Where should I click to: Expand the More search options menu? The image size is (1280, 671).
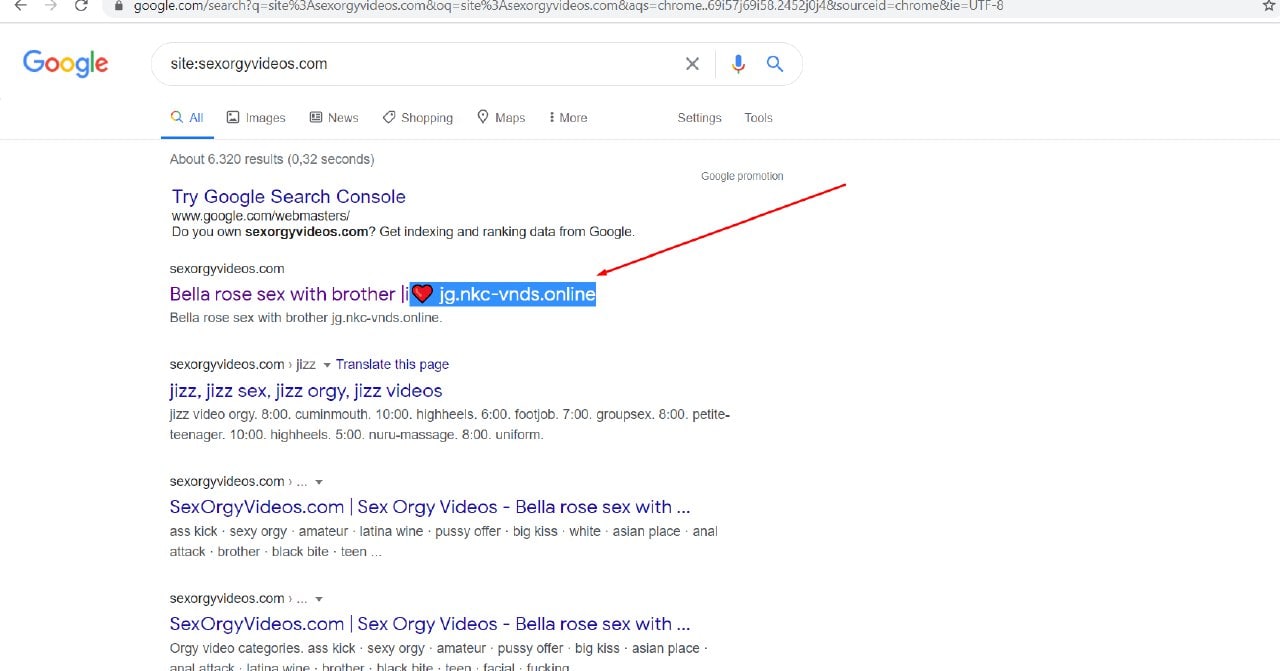568,117
